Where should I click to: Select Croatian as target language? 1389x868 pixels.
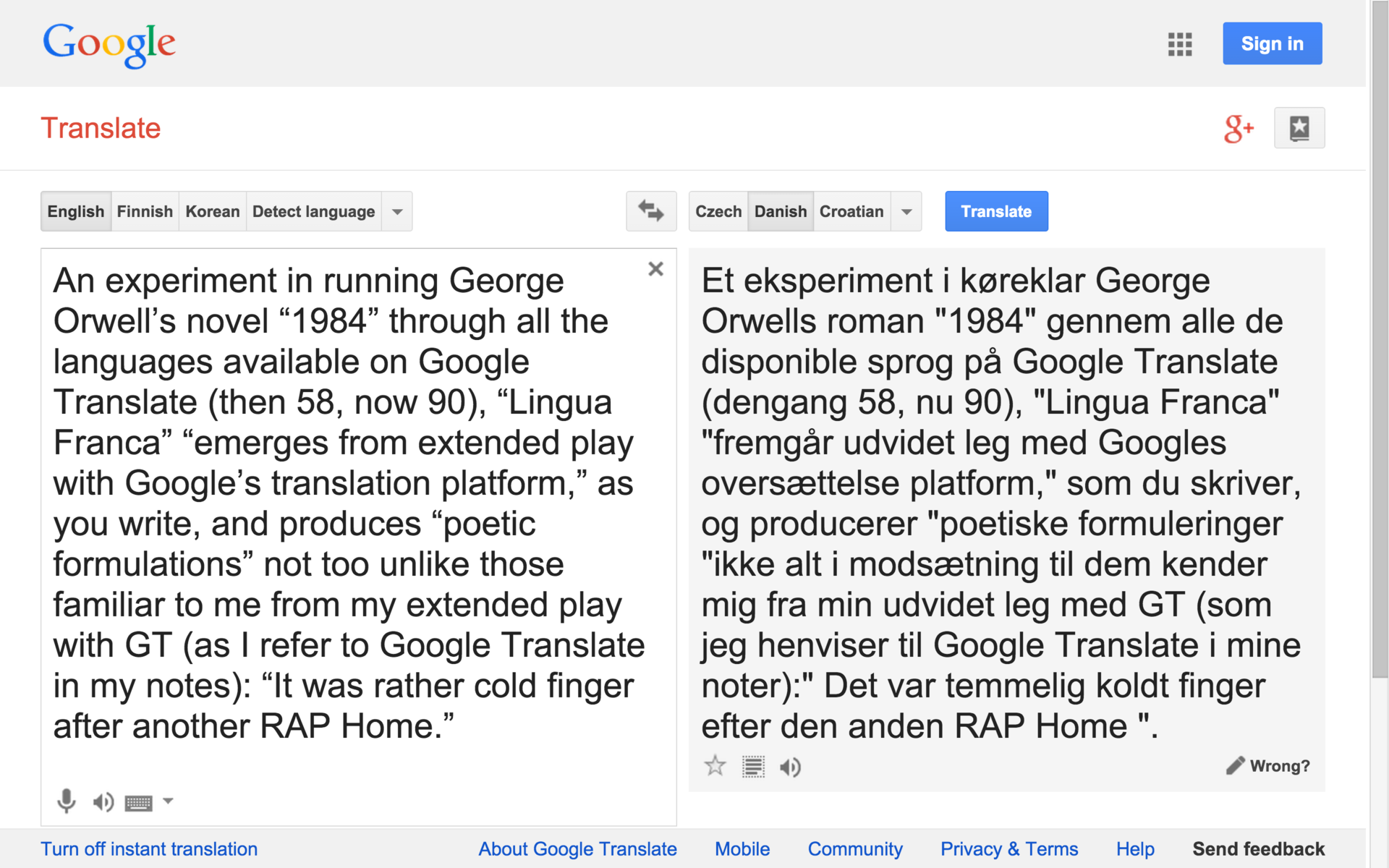(x=851, y=211)
